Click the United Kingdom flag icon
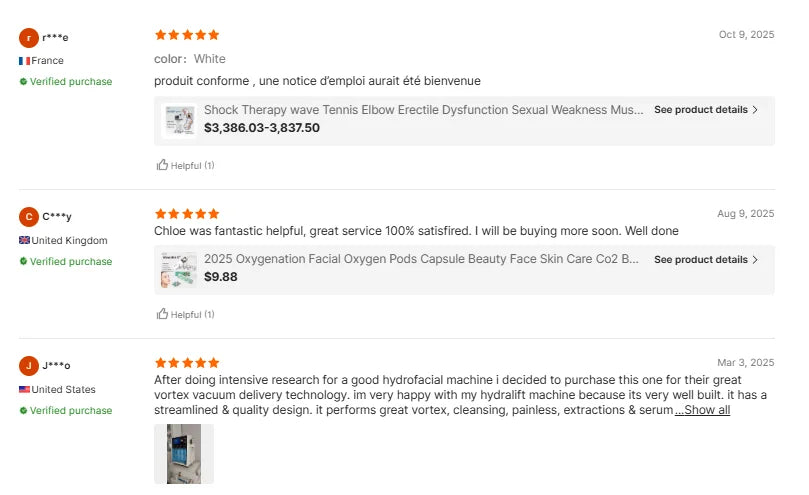This screenshot has height=495, width=809. tap(24, 241)
